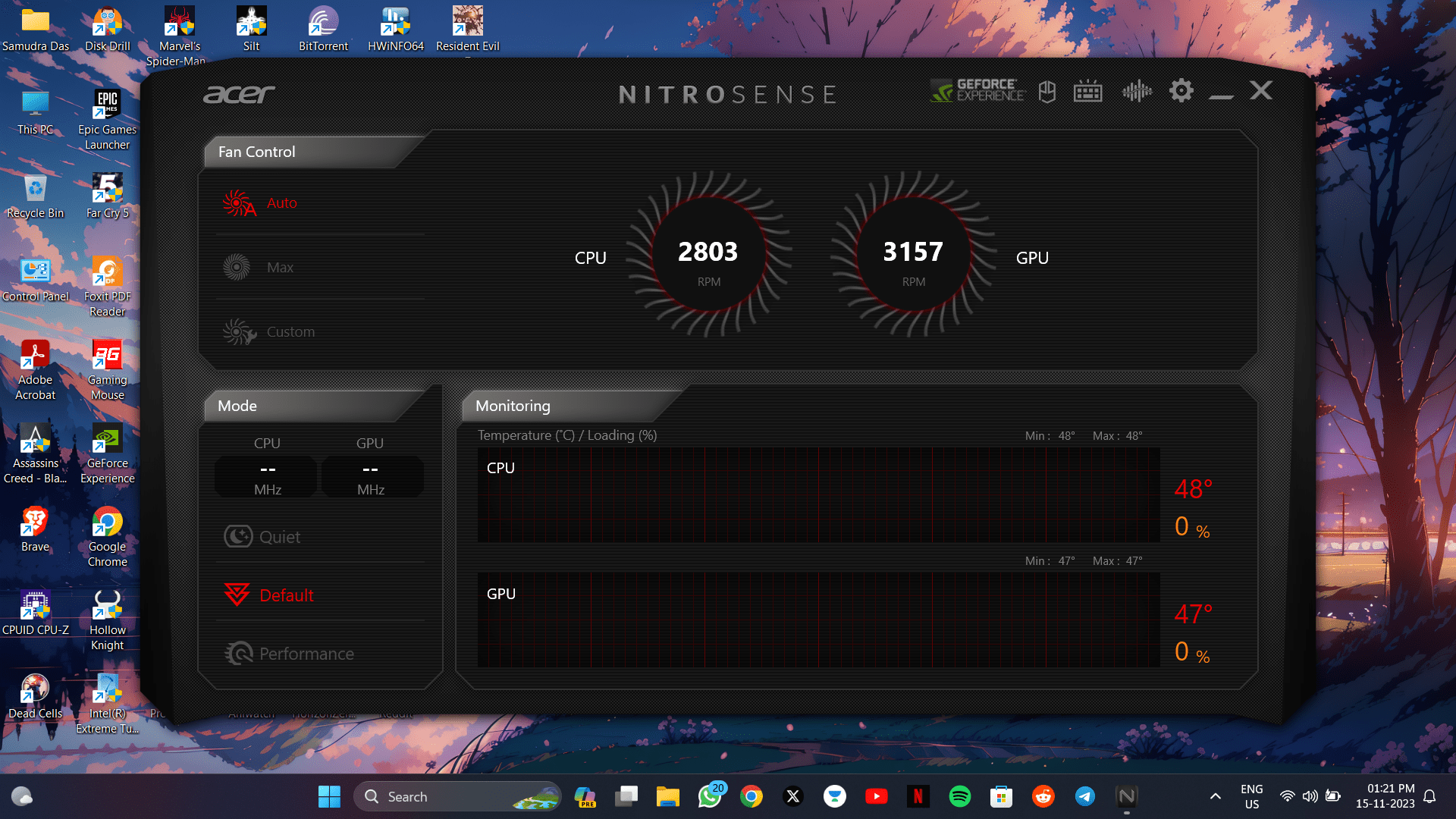Launch HWiNFO64 from the desktop
Image resolution: width=1456 pixels, height=819 pixels.
[x=394, y=23]
